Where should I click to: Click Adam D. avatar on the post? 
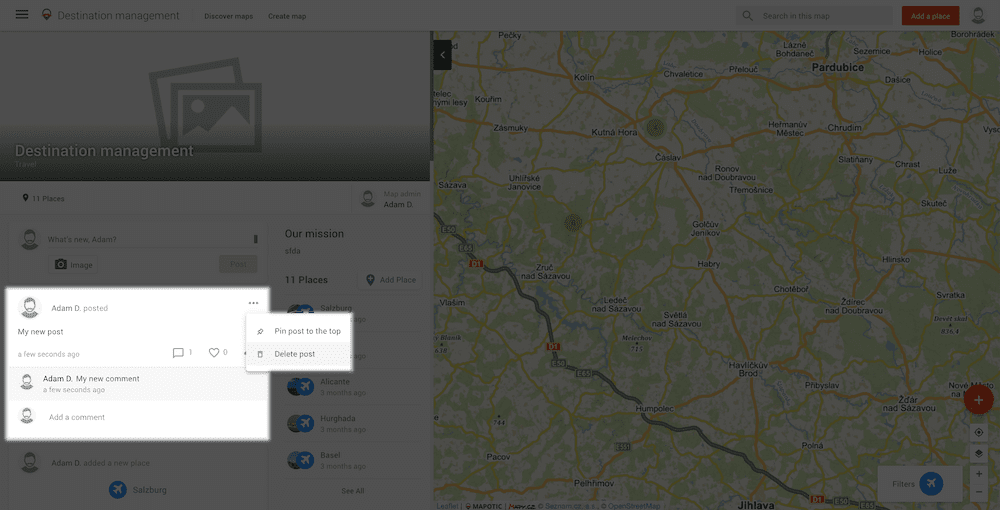29,307
